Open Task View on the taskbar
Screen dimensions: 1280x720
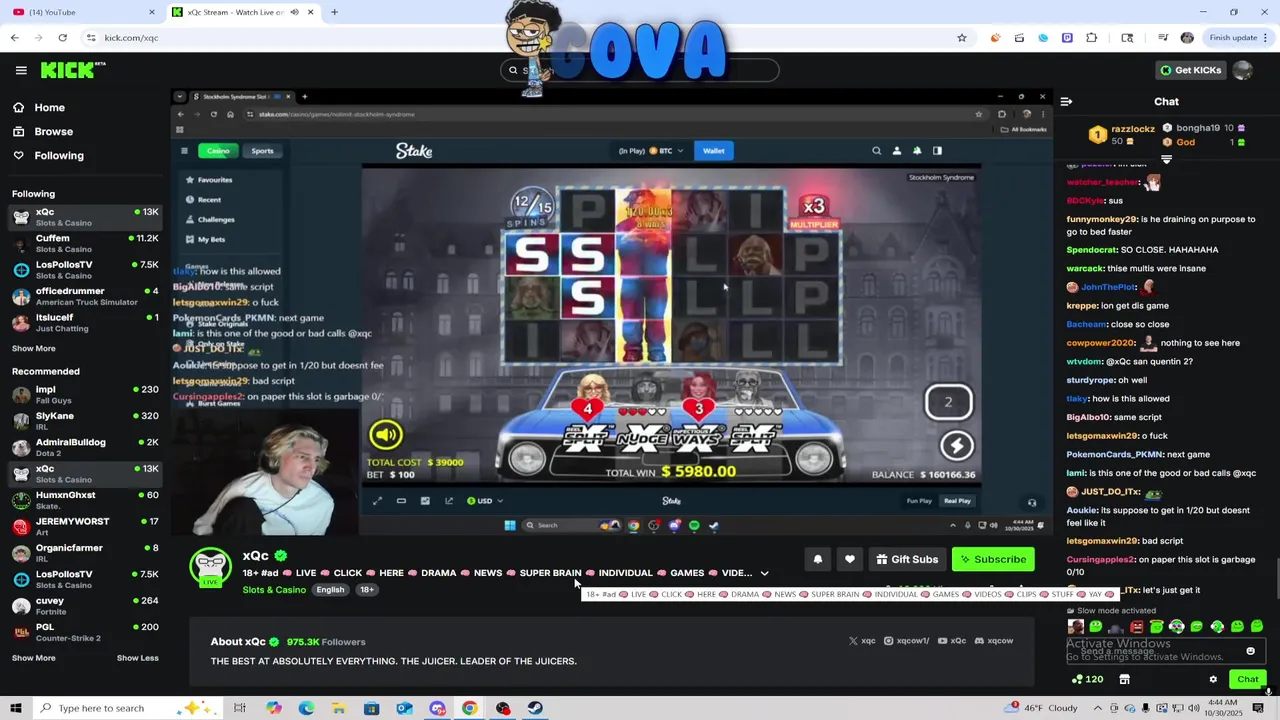pos(240,708)
